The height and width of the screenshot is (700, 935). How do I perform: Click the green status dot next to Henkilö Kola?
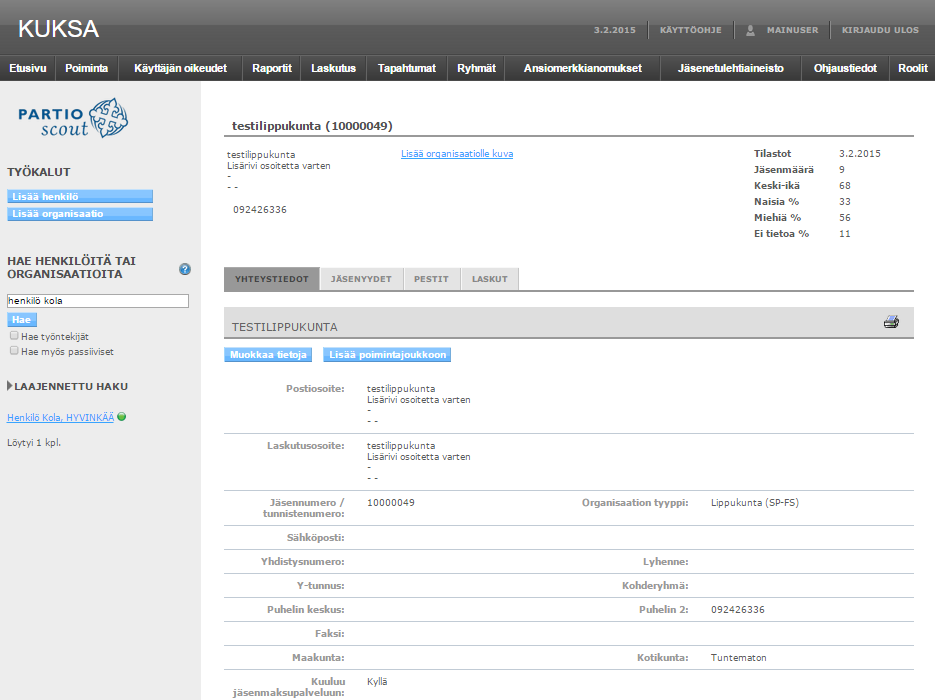point(122,417)
